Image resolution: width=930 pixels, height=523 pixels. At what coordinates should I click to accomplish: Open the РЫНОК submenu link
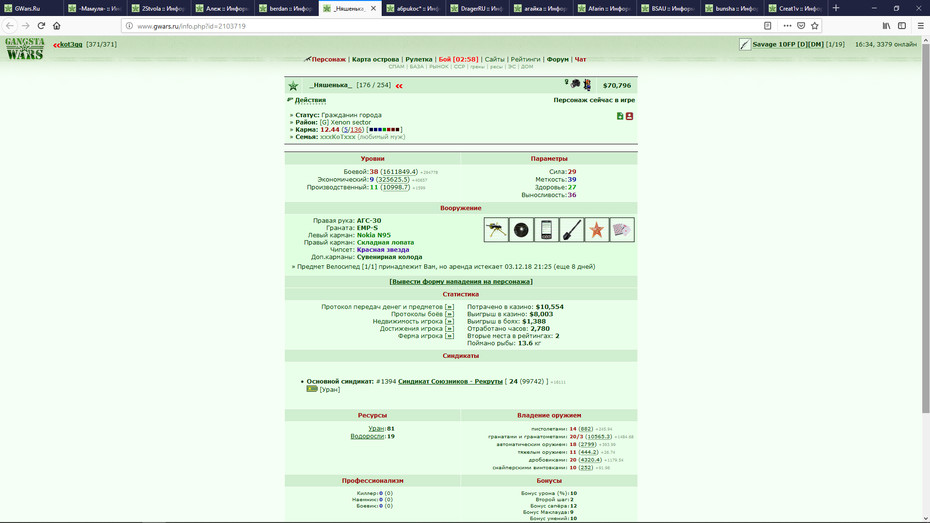pyautogui.click(x=439, y=67)
